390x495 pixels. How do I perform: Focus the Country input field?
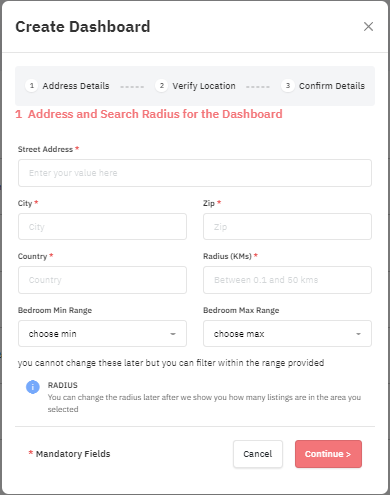point(102,280)
